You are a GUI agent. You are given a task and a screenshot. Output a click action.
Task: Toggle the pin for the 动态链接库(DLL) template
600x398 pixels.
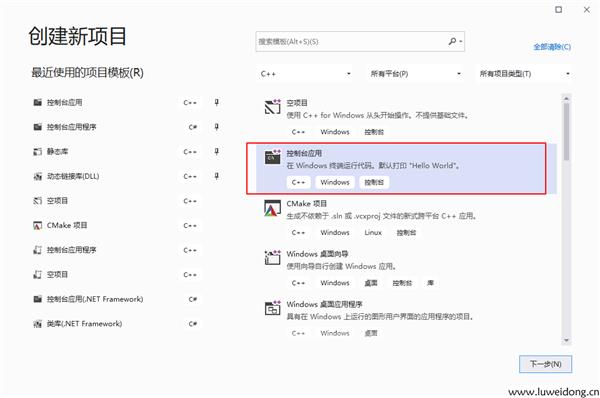click(217, 176)
